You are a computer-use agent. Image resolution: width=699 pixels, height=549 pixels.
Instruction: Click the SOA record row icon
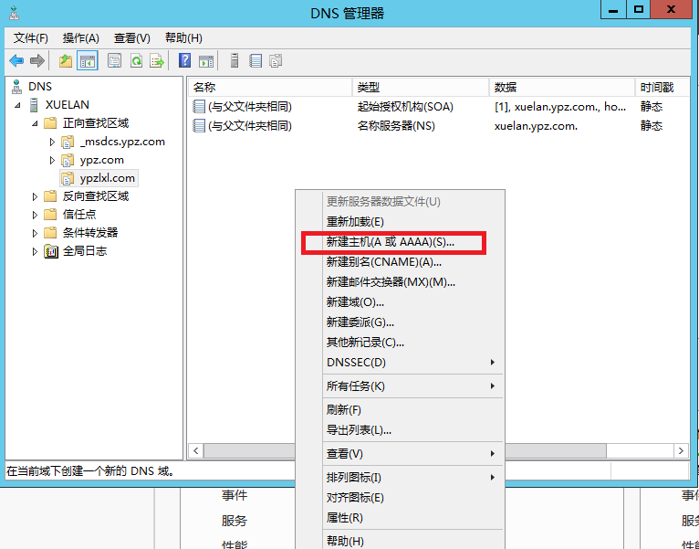(x=199, y=107)
